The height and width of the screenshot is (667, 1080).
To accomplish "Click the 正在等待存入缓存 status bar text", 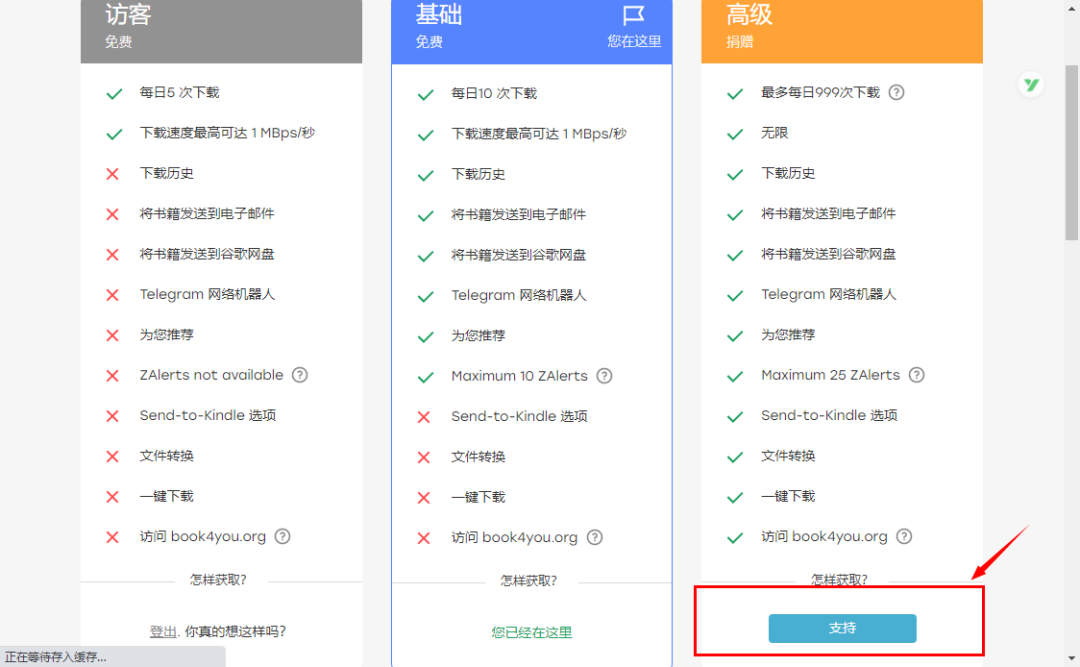I will tap(56, 657).
